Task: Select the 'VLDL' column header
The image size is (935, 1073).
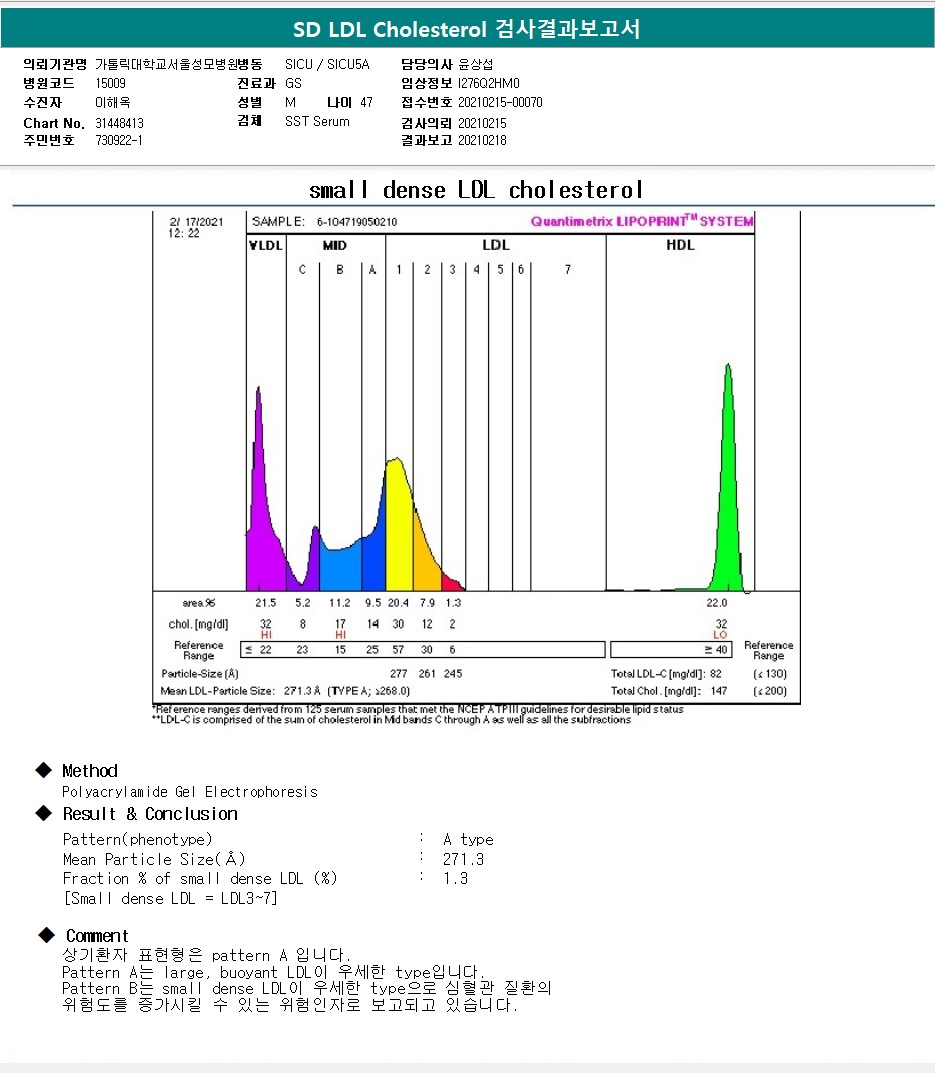Action: tap(266, 245)
